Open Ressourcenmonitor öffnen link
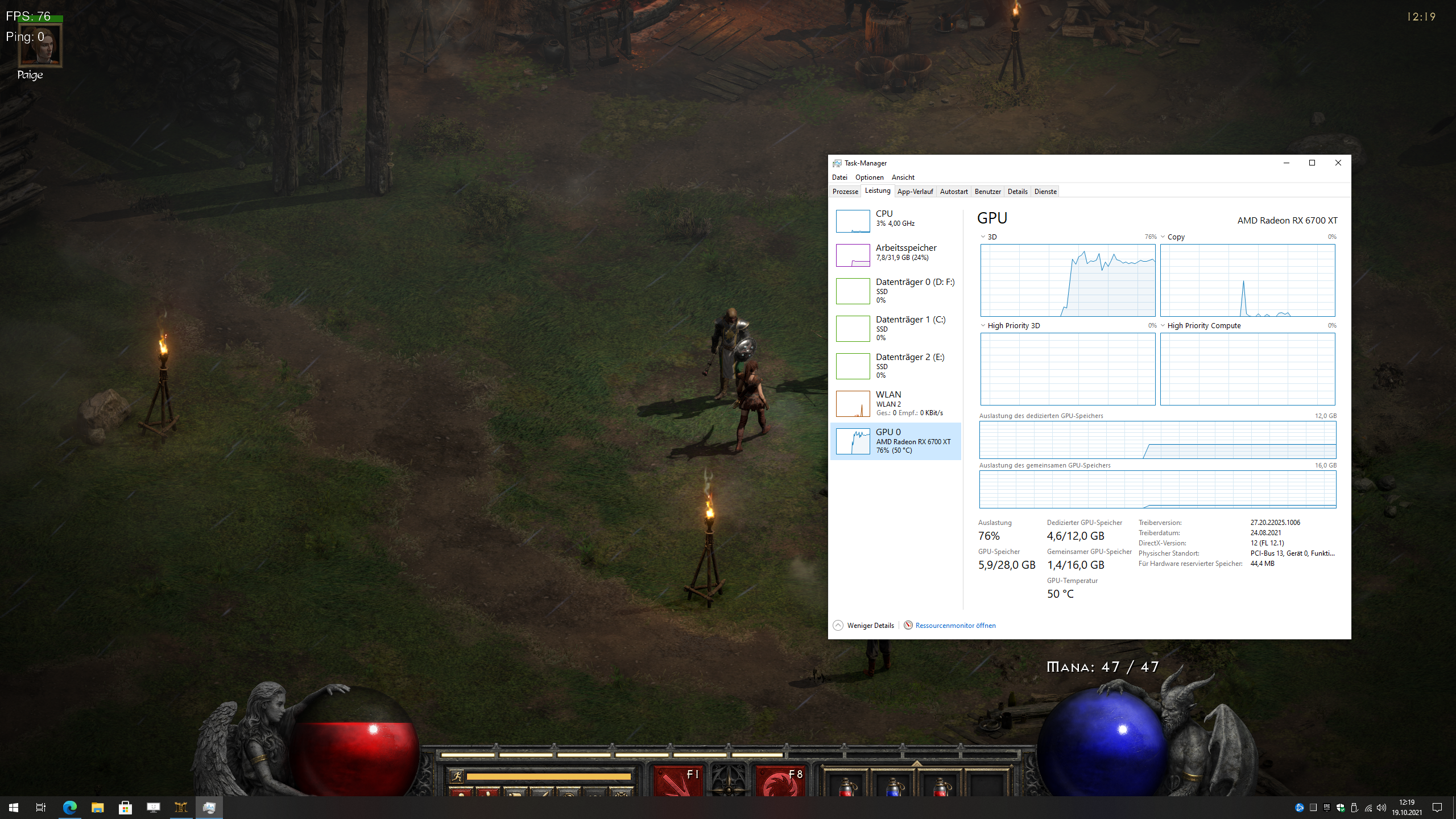Viewport: 1456px width, 819px height. click(x=955, y=626)
